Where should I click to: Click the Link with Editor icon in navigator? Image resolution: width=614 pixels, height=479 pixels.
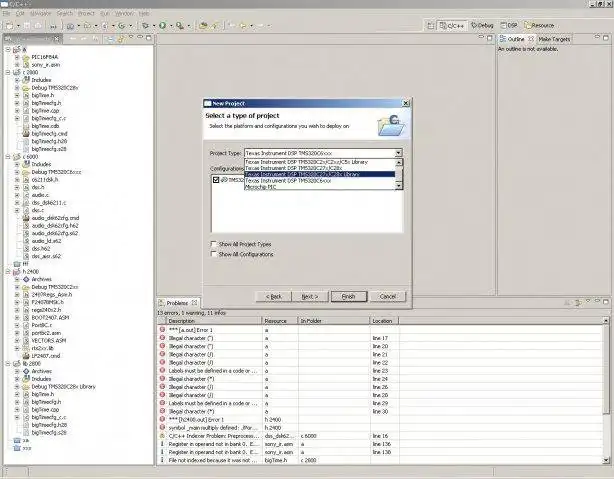[x=121, y=38]
